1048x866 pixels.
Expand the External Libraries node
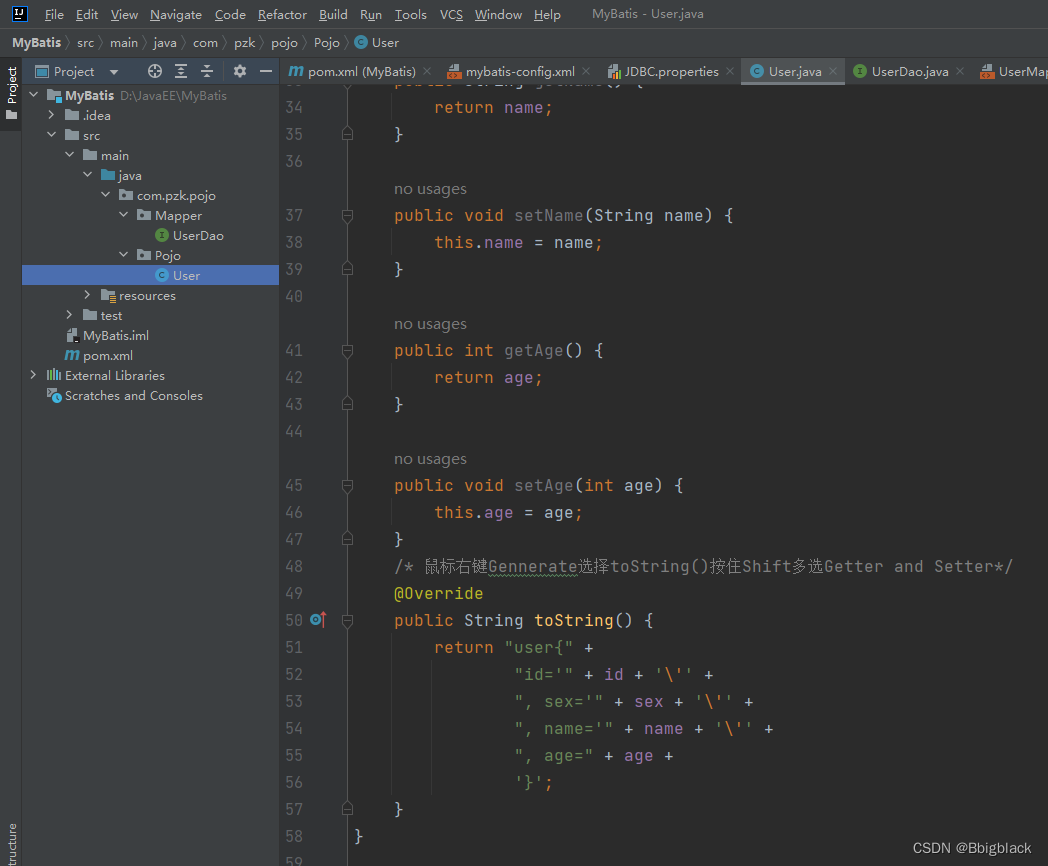pos(32,375)
